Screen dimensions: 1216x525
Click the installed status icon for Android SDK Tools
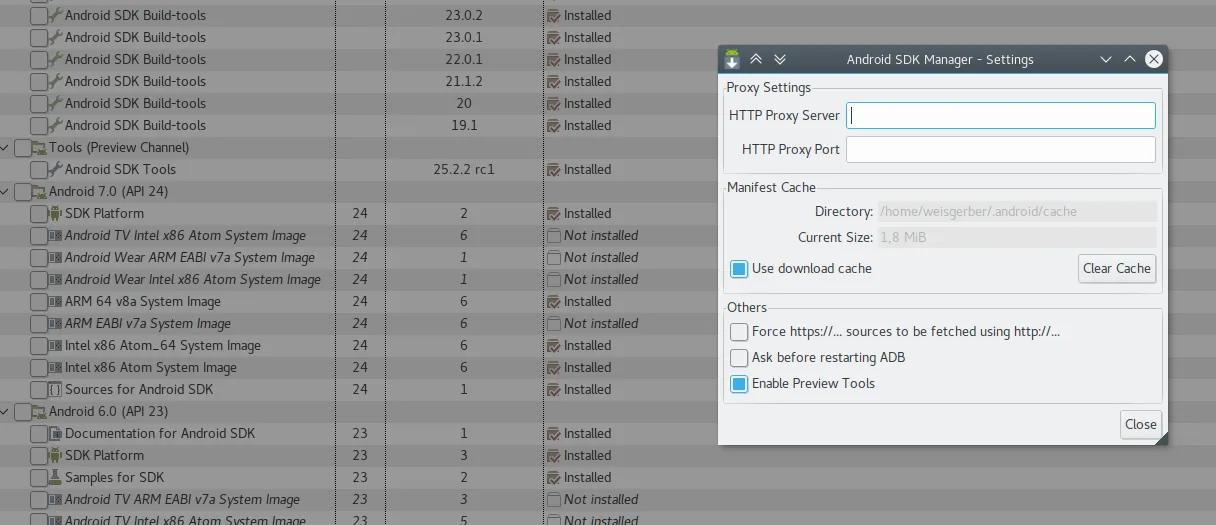click(x=553, y=169)
